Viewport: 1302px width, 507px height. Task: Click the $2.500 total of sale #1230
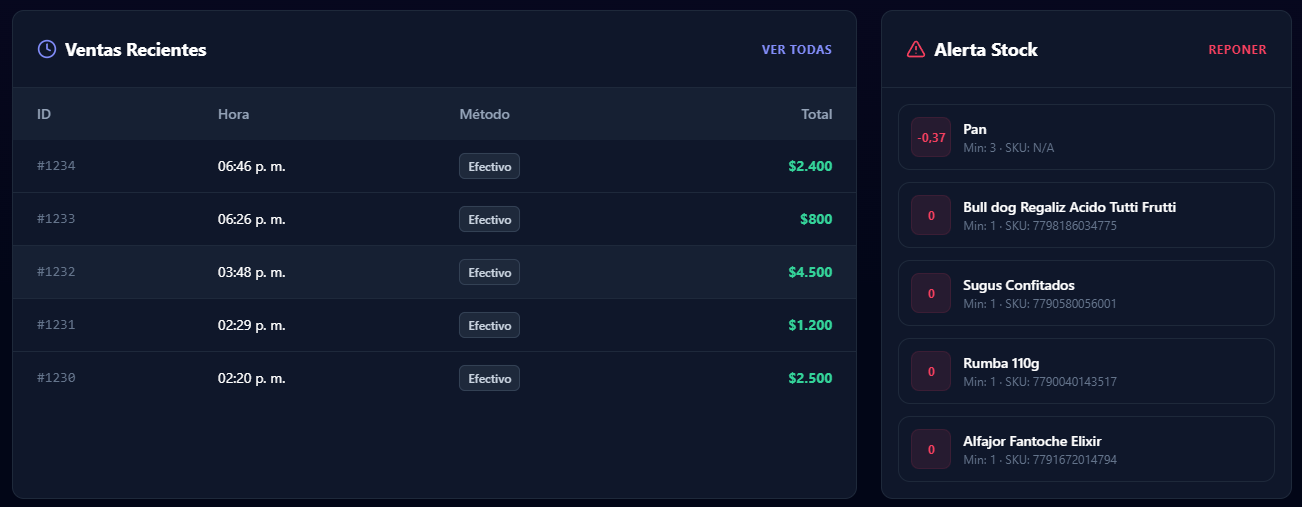pyautogui.click(x=809, y=378)
